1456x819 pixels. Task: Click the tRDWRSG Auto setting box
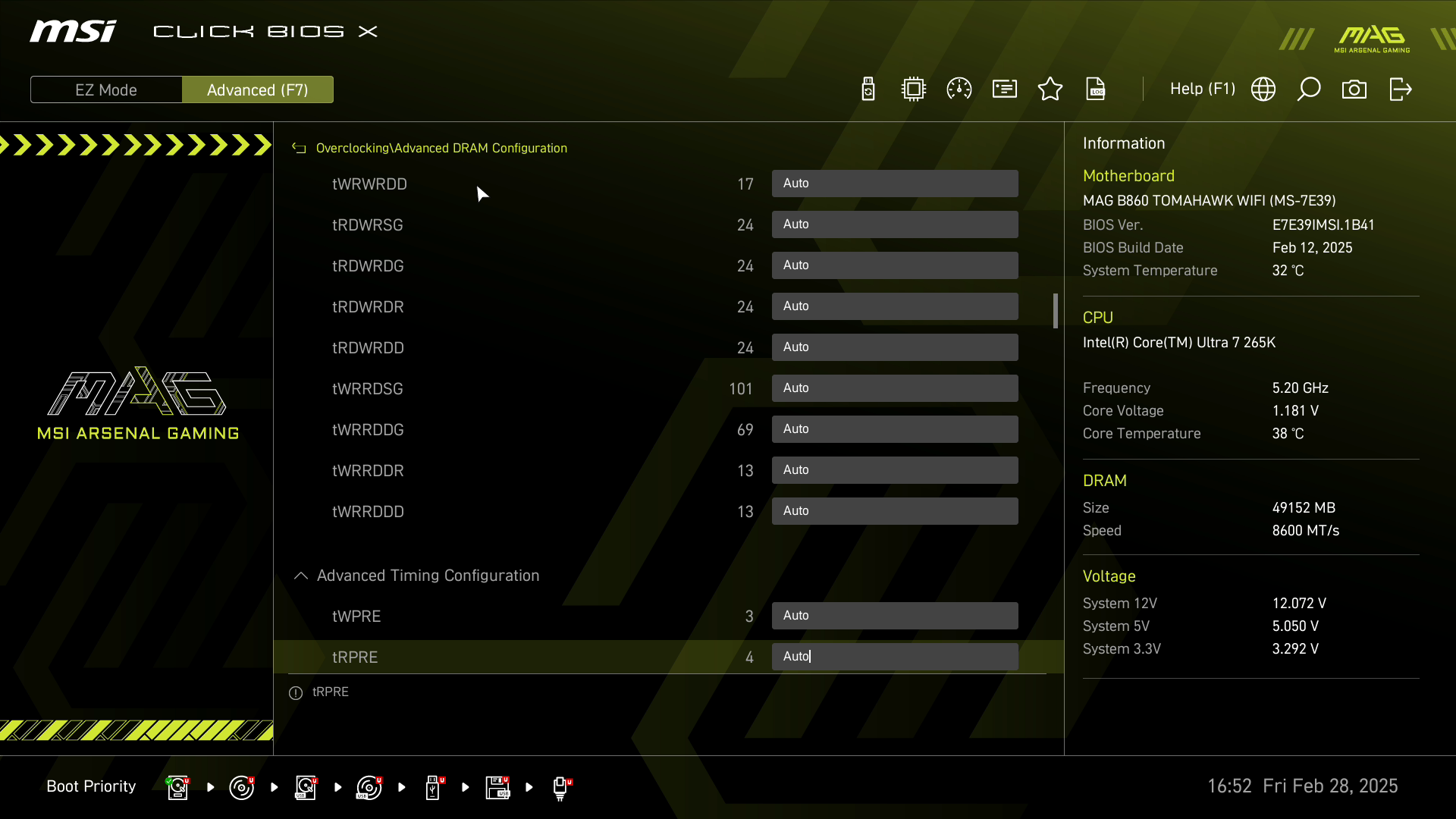895,224
